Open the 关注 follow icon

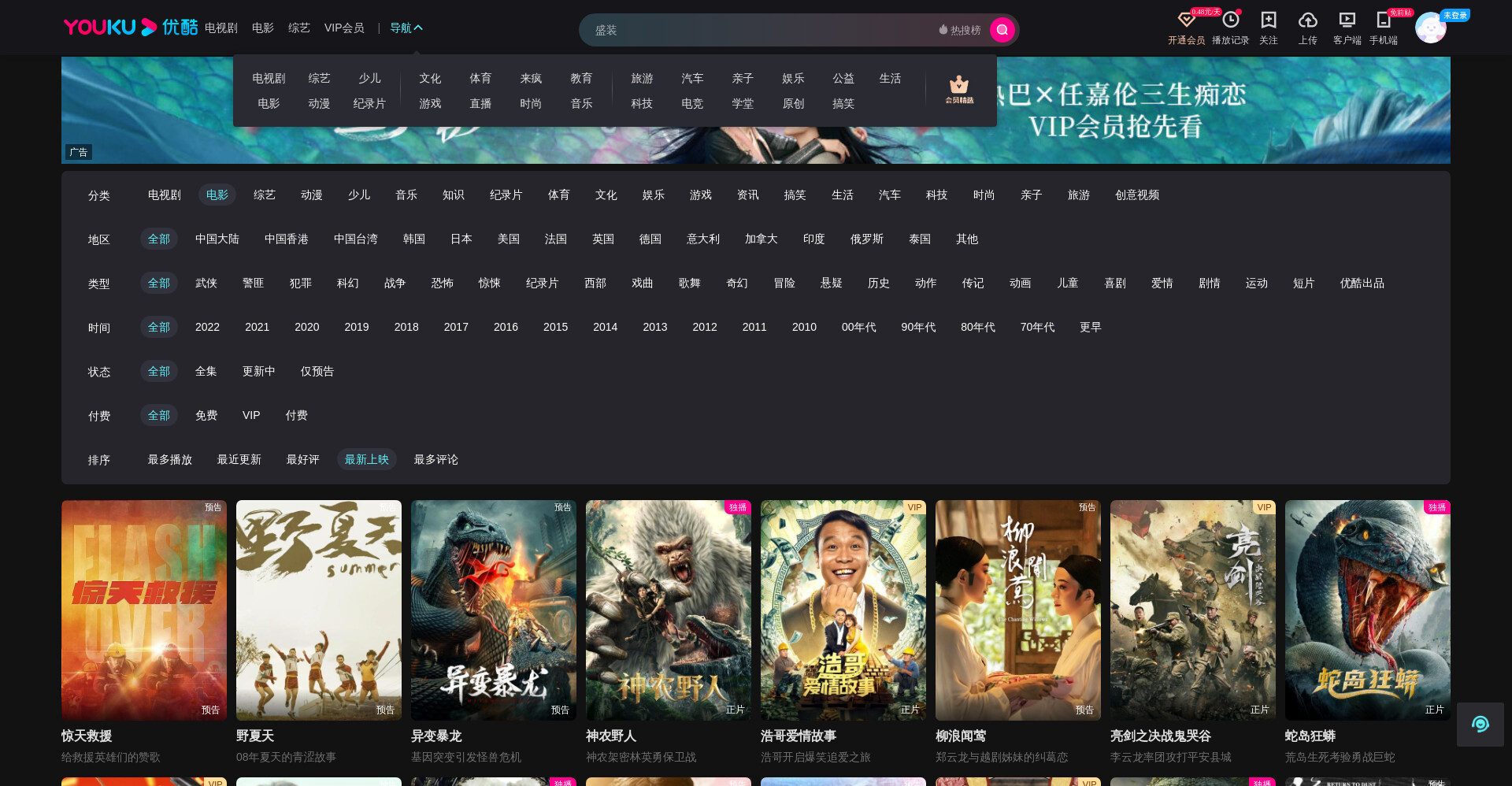[x=1268, y=20]
